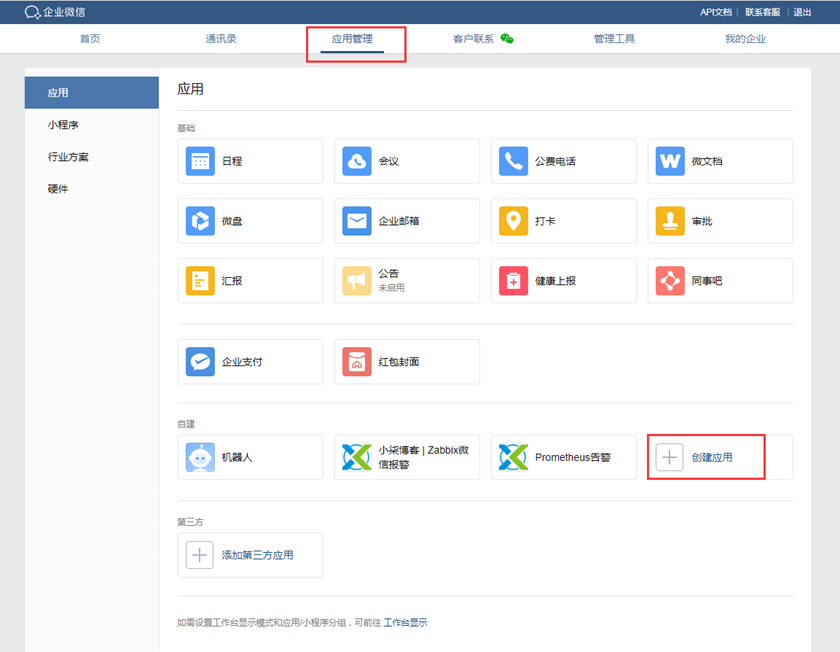Click the 企业邮箱 envelope icon
The width and height of the screenshot is (840, 652).
pos(357,221)
